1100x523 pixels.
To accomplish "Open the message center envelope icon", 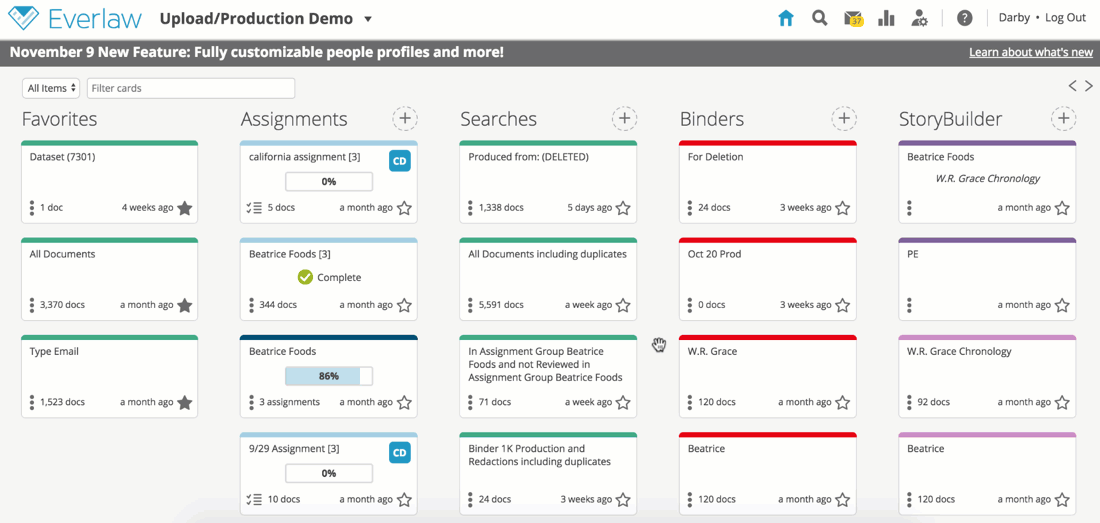I will pos(853,18).
